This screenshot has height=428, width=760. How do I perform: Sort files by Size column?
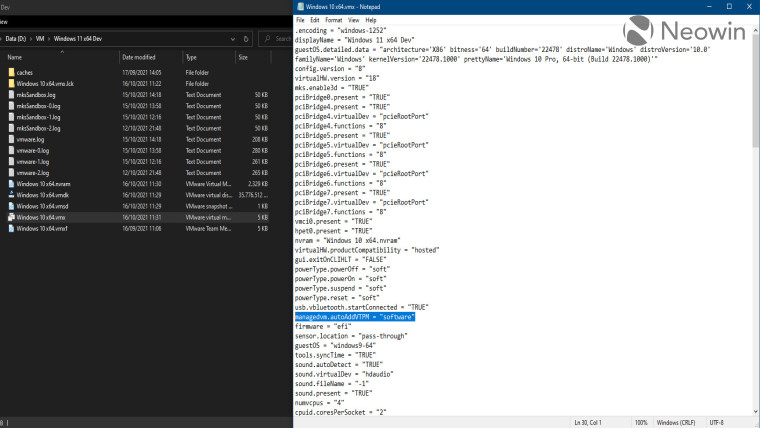[243, 57]
